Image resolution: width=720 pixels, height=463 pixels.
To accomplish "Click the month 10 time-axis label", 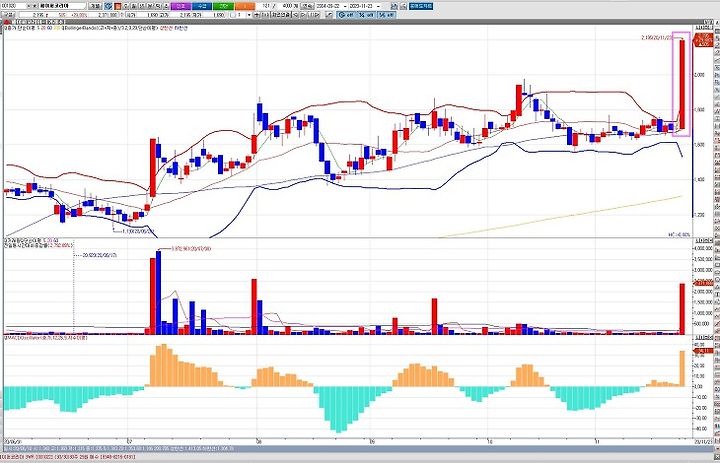I will coord(491,441).
